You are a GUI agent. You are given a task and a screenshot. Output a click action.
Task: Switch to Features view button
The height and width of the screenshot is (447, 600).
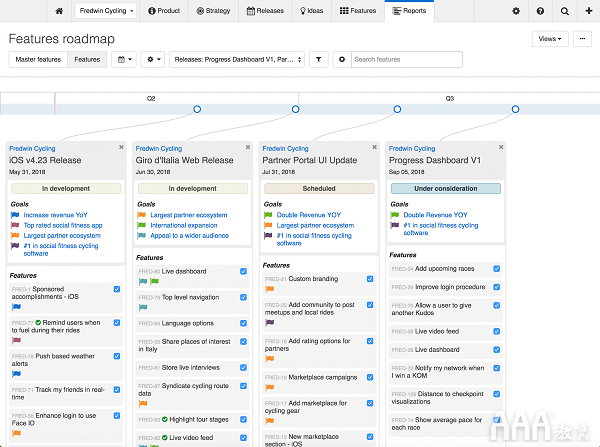click(x=87, y=59)
